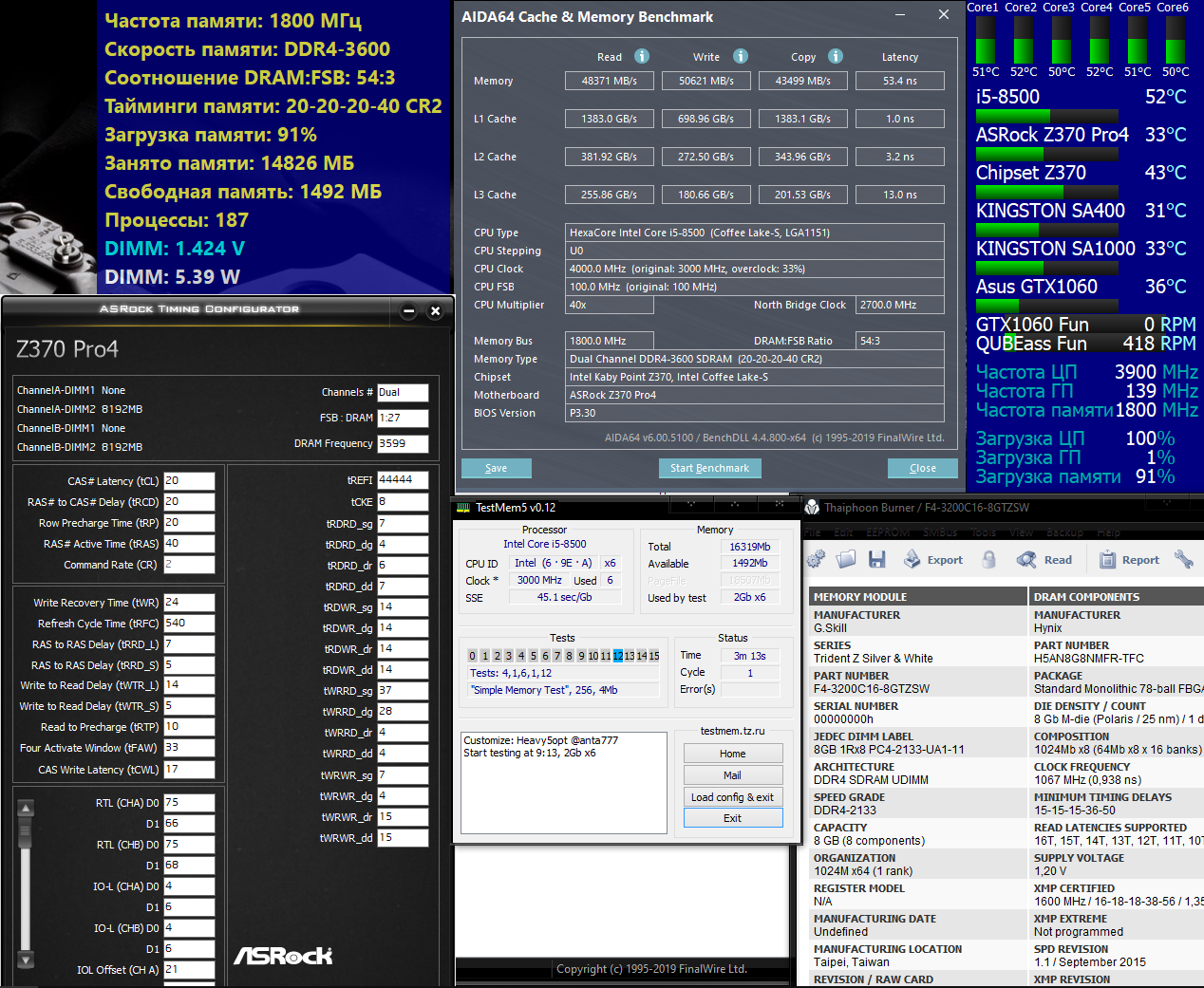
Task: Click the ASRock Timing Configurator vertical scrollbar track
Action: pyautogui.click(x=26, y=884)
